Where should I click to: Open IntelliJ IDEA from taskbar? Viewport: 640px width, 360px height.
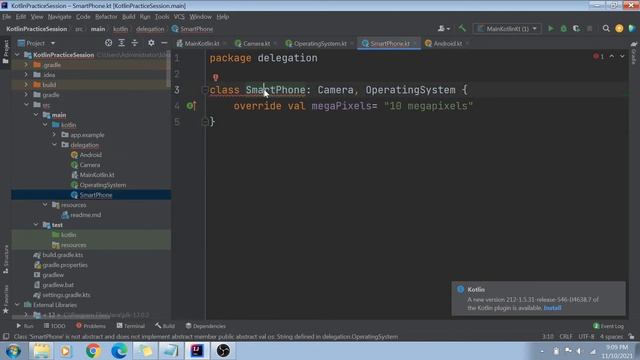197,351
